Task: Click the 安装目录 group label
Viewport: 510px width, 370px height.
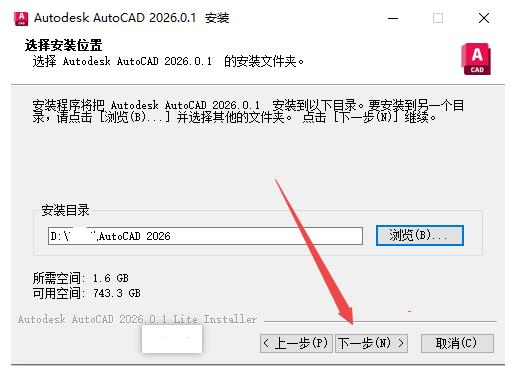Action: (x=65, y=210)
